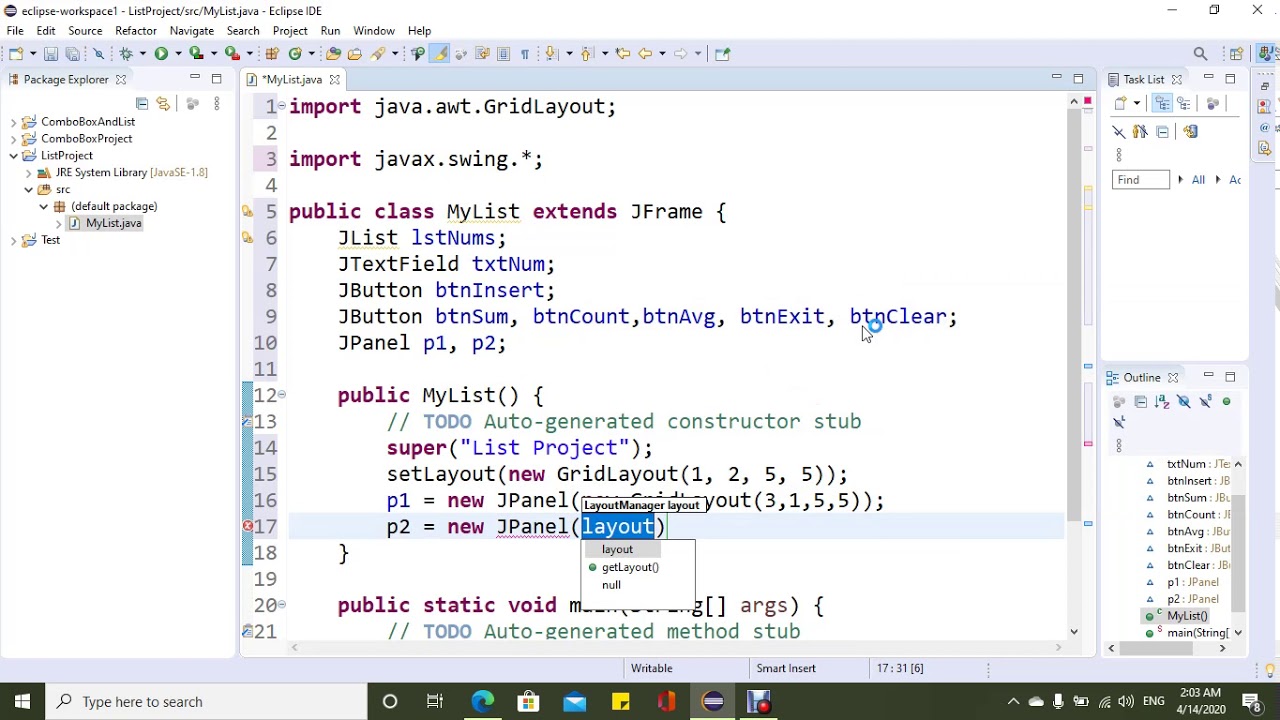Open the Window menu
Screen dimensions: 1280x720
374,31
